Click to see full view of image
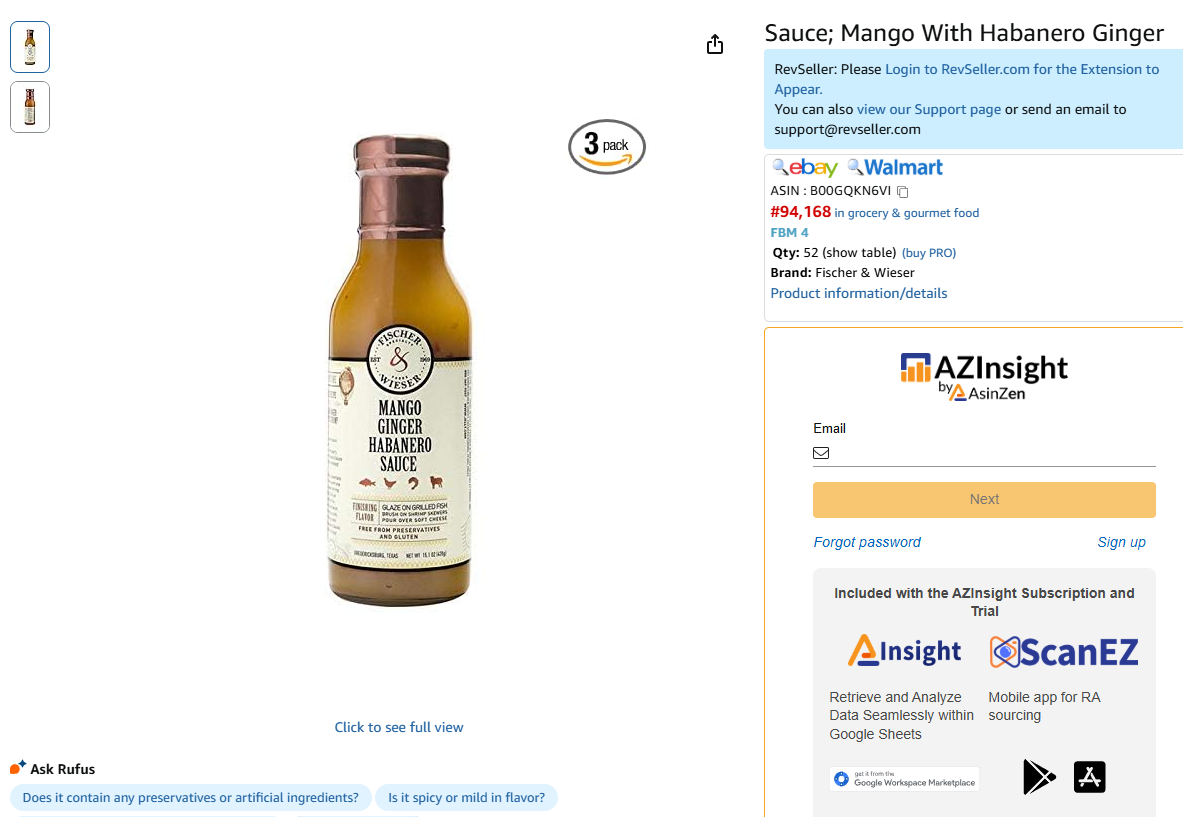This screenshot has width=1183, height=817. click(x=399, y=727)
